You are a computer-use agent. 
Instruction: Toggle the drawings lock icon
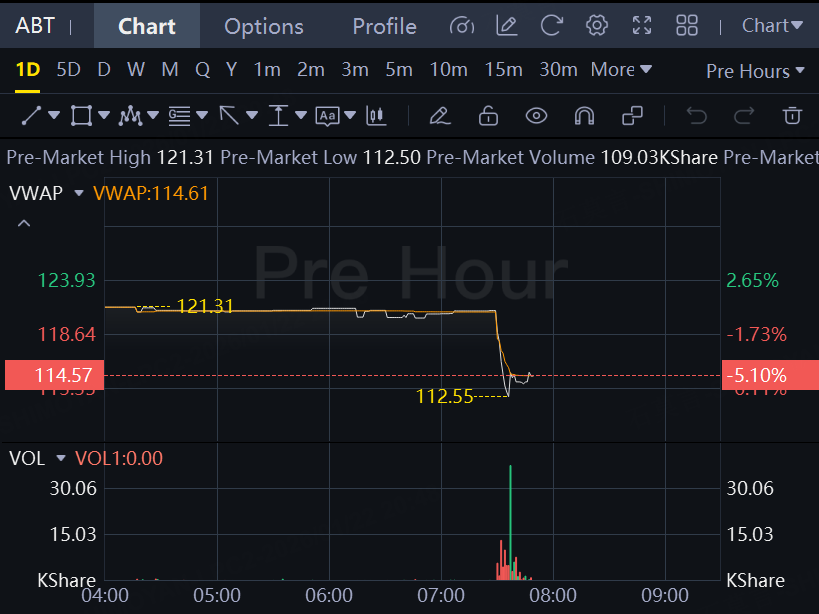tap(488, 115)
